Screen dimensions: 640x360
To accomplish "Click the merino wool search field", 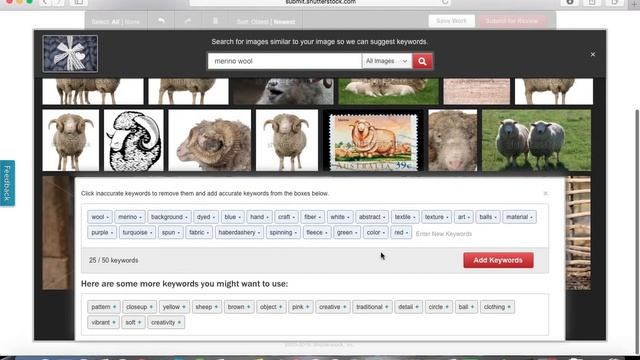I will point(284,61).
